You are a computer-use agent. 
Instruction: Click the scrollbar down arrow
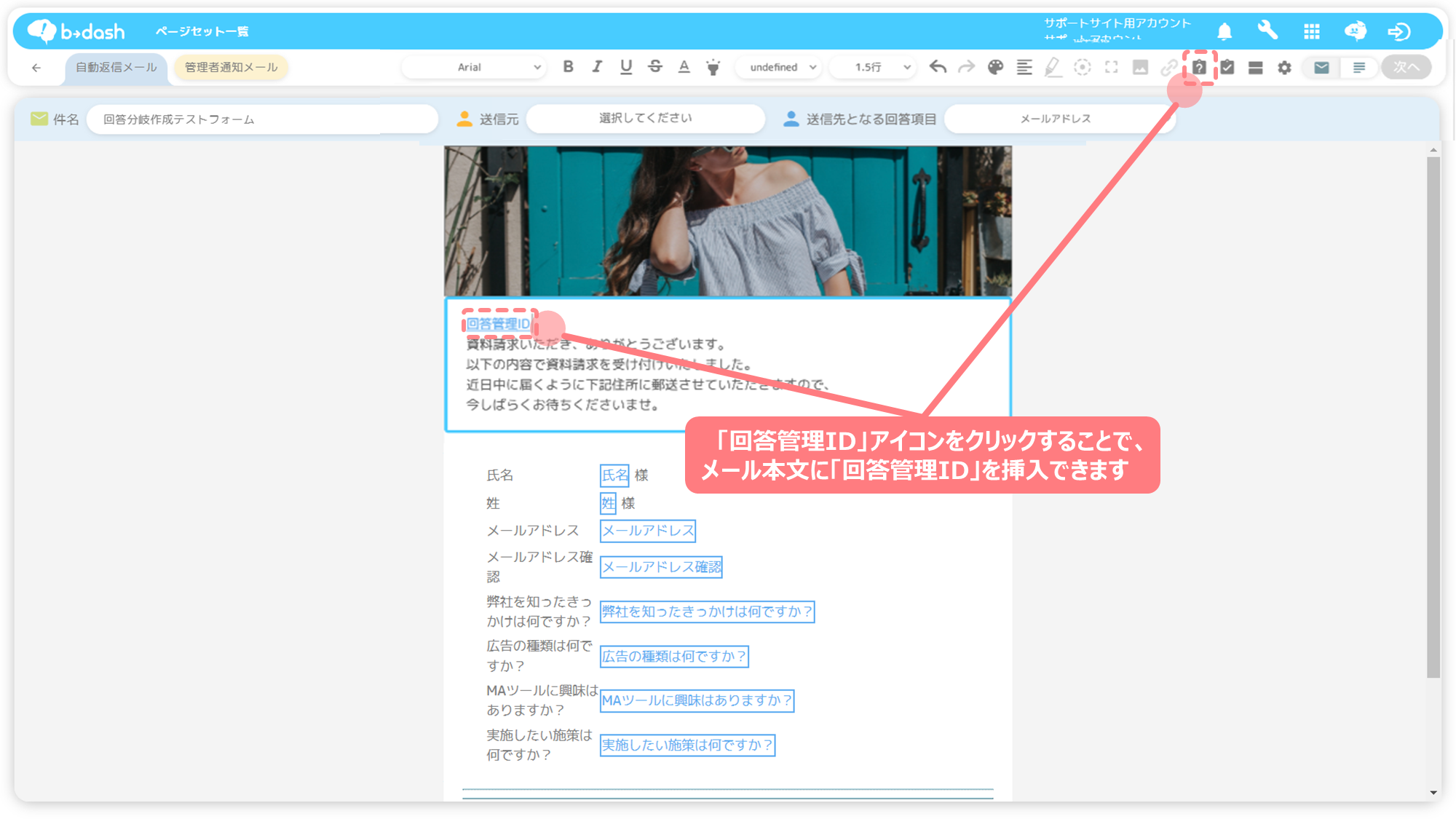point(1433,793)
